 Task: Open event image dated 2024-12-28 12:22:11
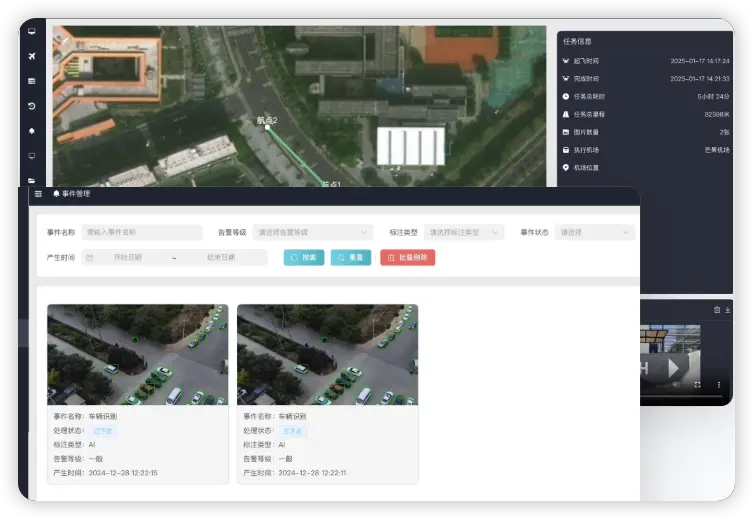tap(328, 354)
